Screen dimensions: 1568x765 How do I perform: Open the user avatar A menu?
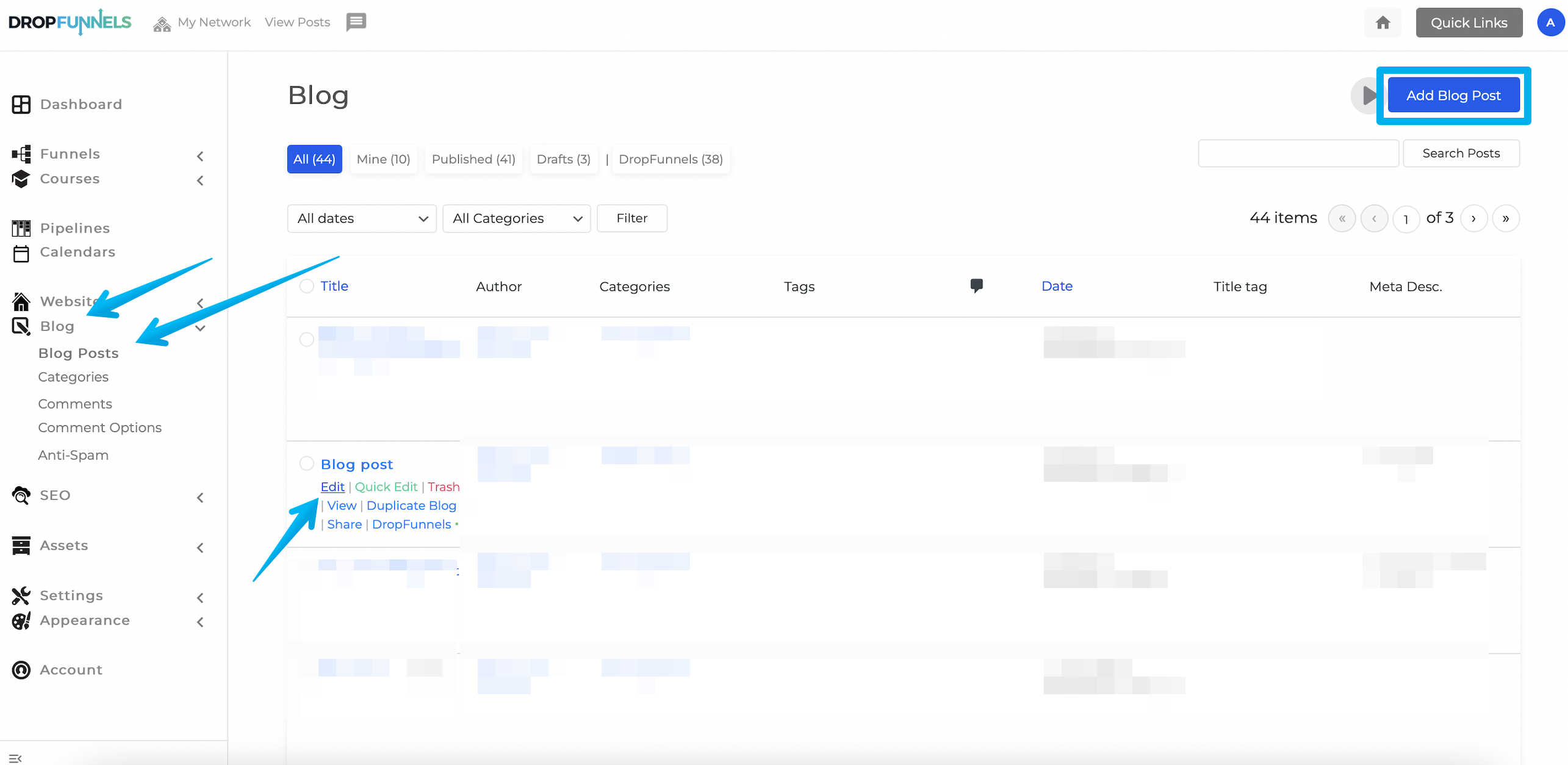[1550, 23]
